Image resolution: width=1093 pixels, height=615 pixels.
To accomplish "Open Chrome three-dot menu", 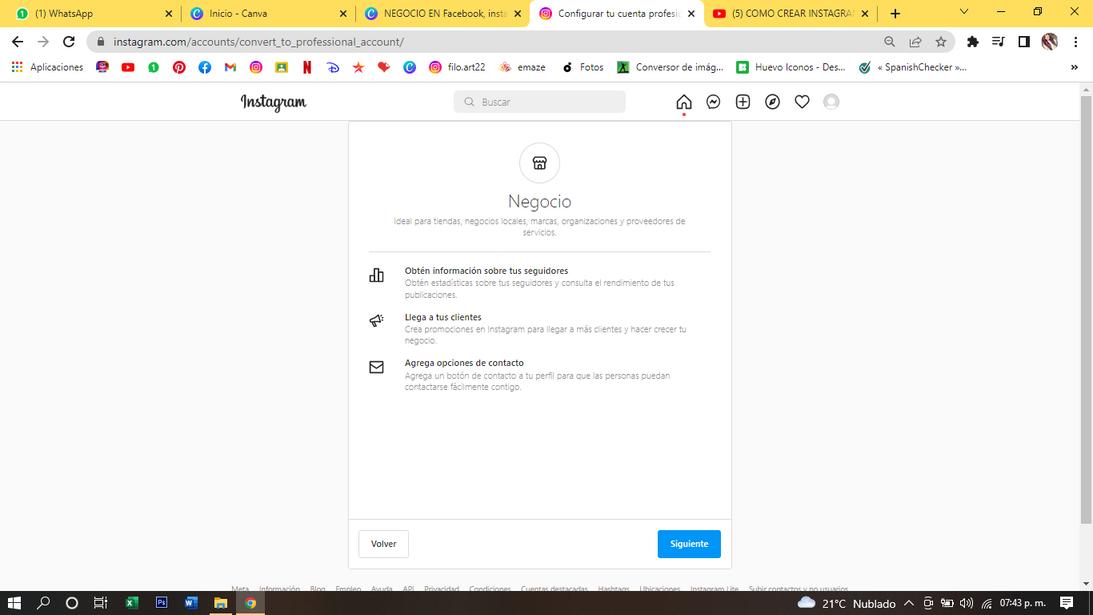I will [x=1076, y=42].
